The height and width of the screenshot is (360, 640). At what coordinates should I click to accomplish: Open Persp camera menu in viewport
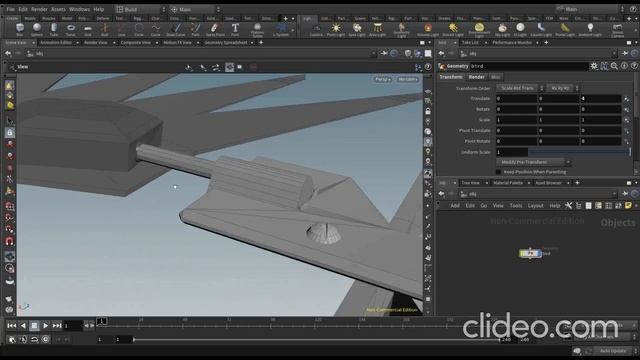(382, 79)
